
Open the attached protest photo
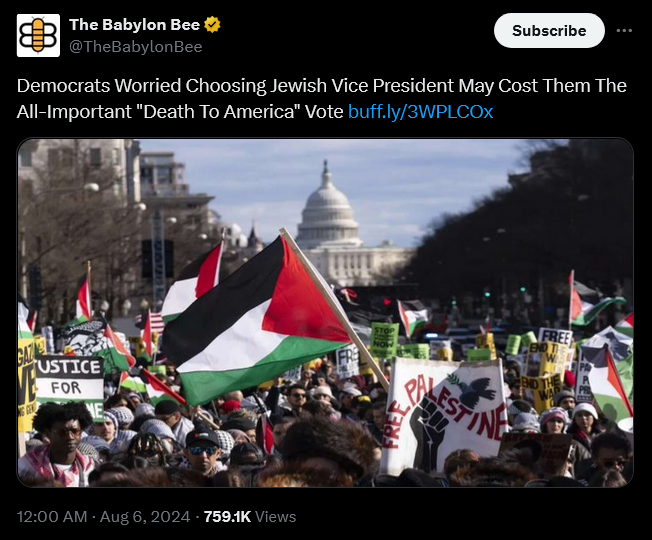[325, 313]
